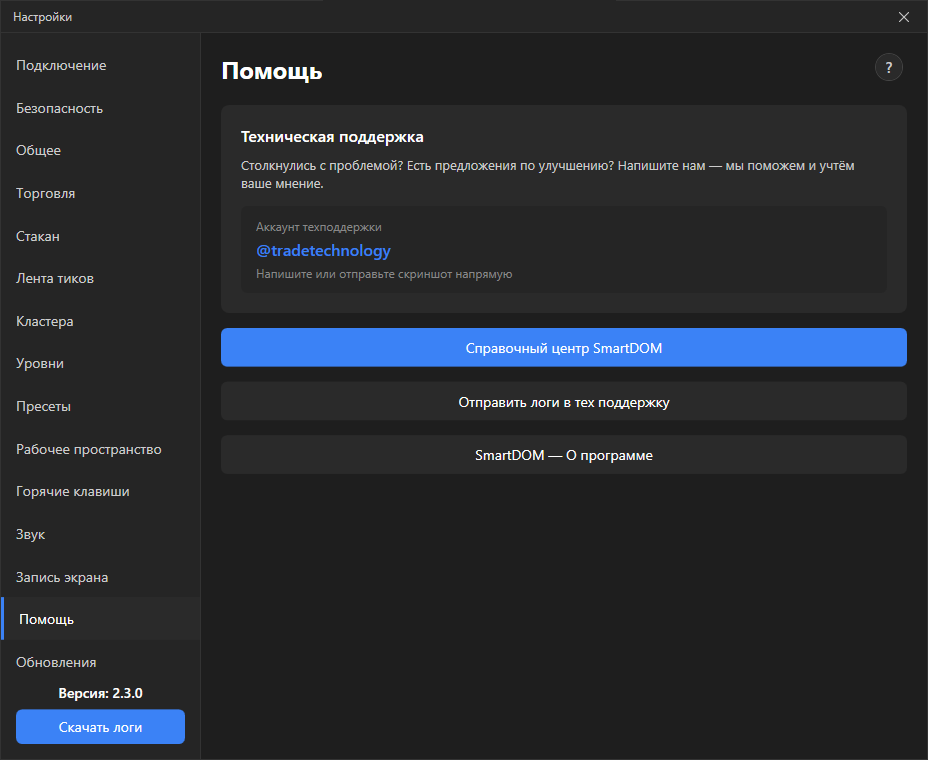Go to the Безопасность section
The width and height of the screenshot is (928, 760).
click(101, 108)
